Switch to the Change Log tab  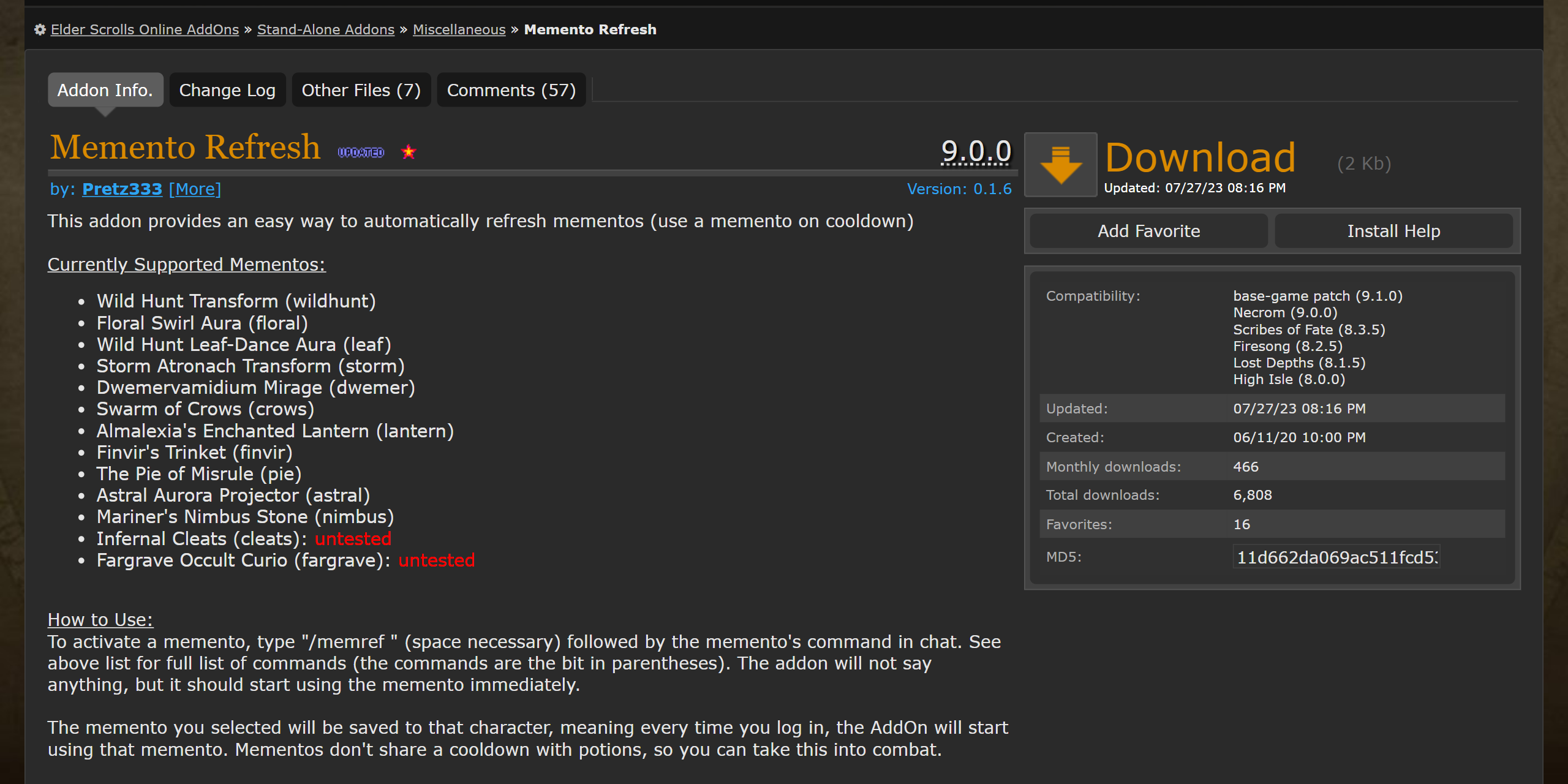(x=227, y=90)
